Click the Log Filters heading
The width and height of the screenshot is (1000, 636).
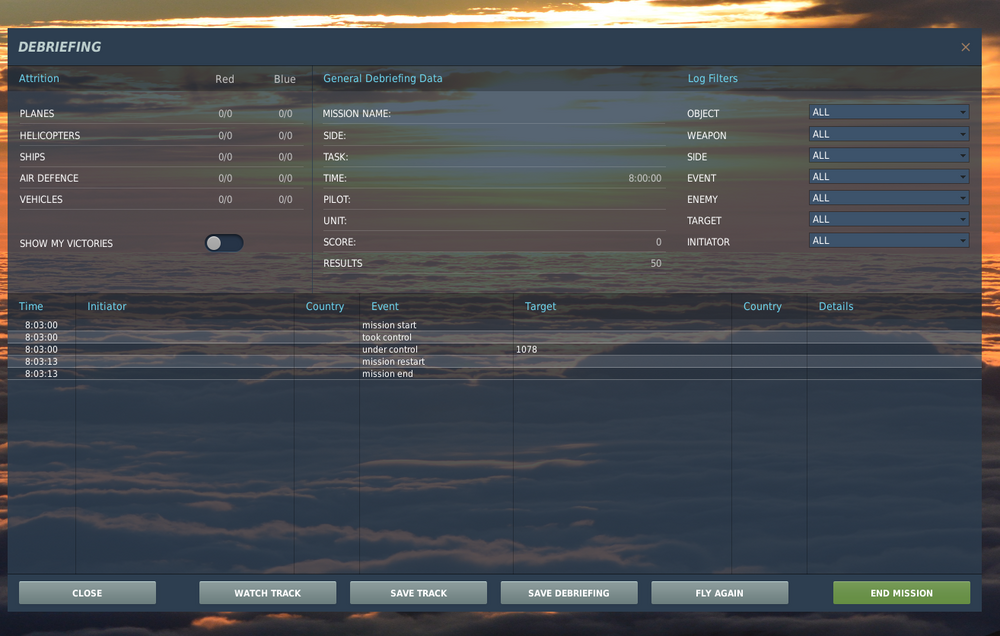[712, 78]
